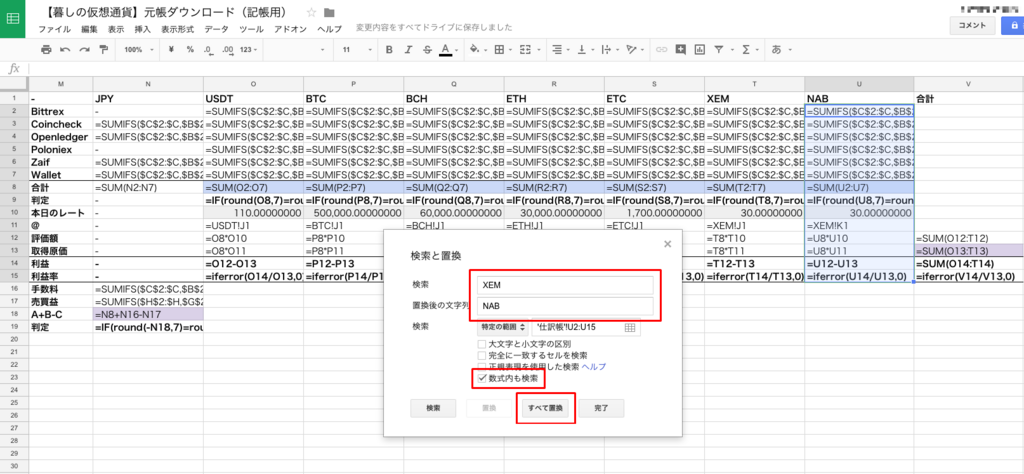This screenshot has height=474, width=1024.
Task: Decrease decimal places
Action: [208, 50]
